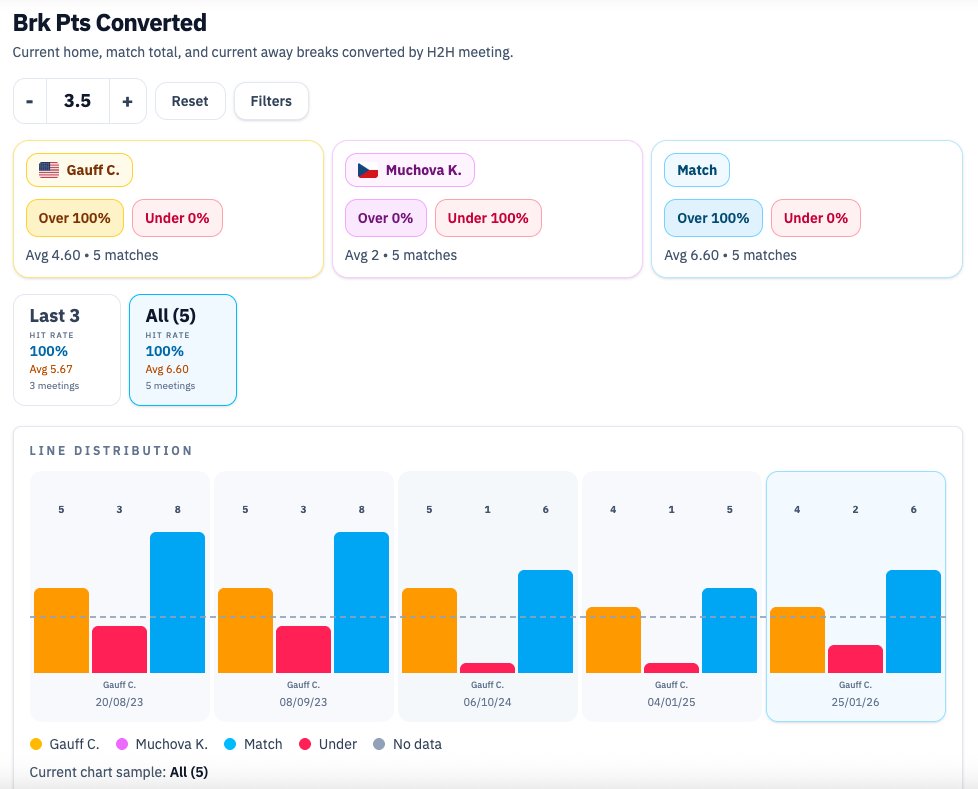Click the minus icon to decrease the line
The width and height of the screenshot is (978, 789).
tap(29, 100)
